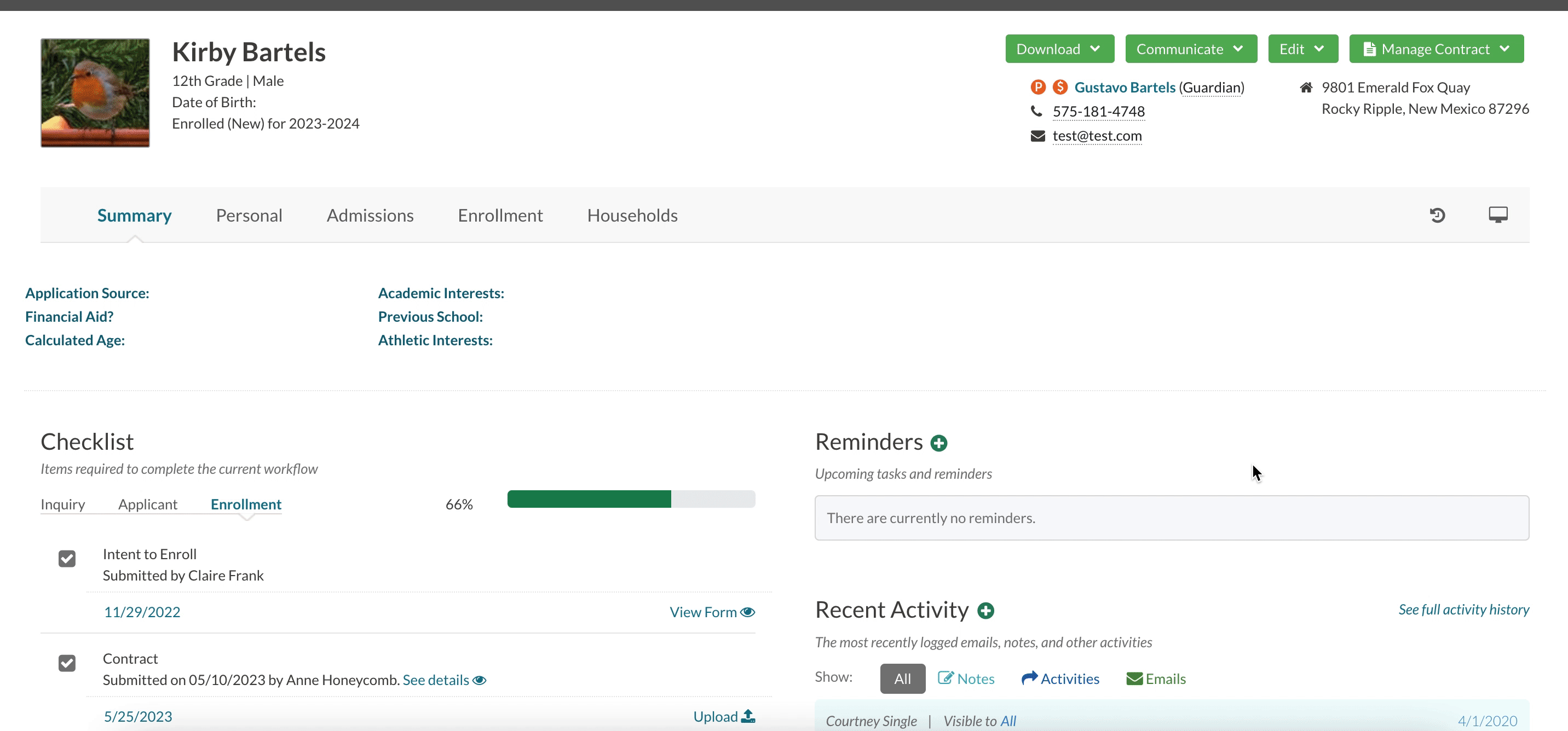
Task: Click the orange P parent portal badge
Action: click(1038, 87)
